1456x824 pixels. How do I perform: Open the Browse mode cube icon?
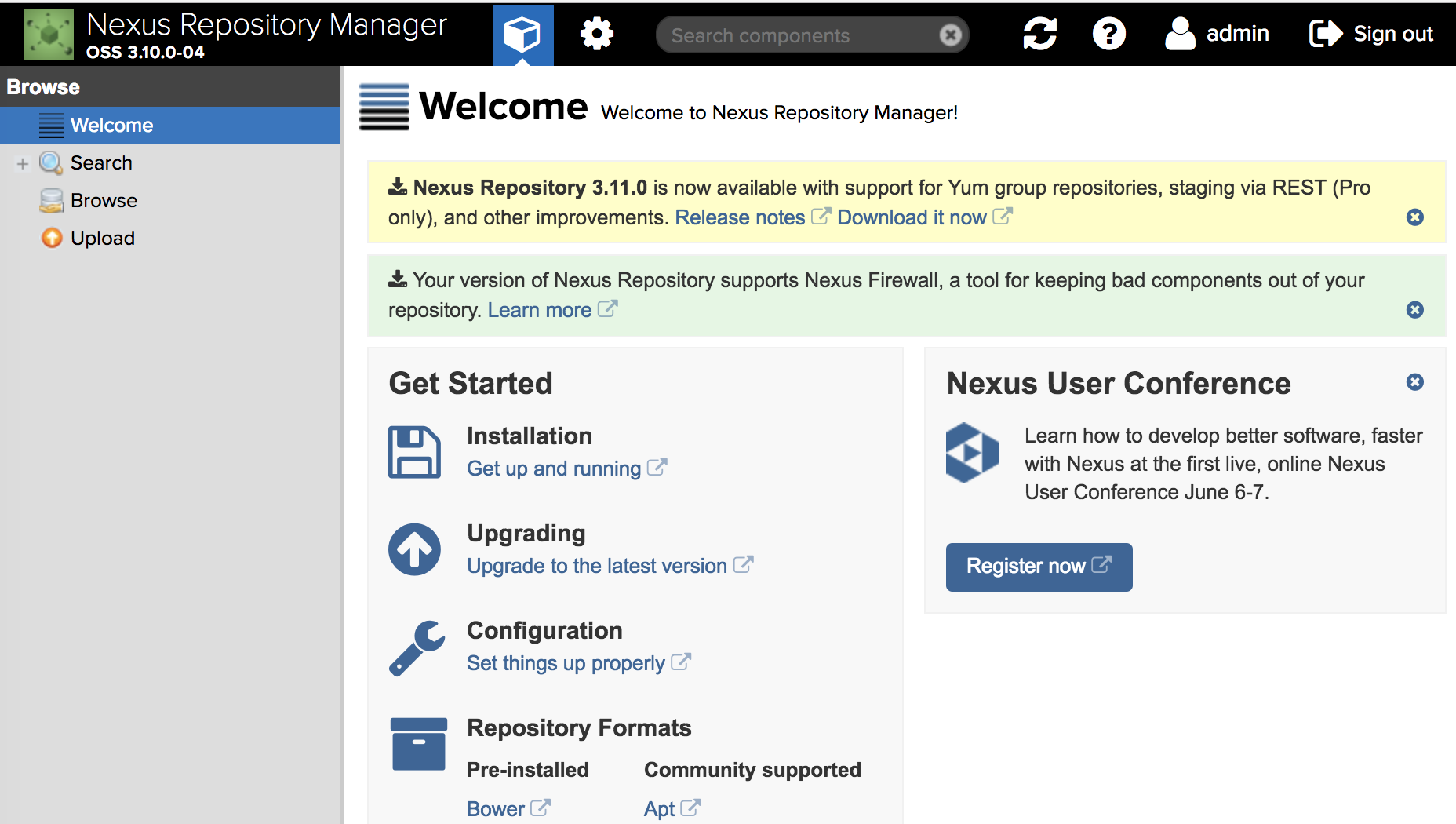tap(522, 35)
